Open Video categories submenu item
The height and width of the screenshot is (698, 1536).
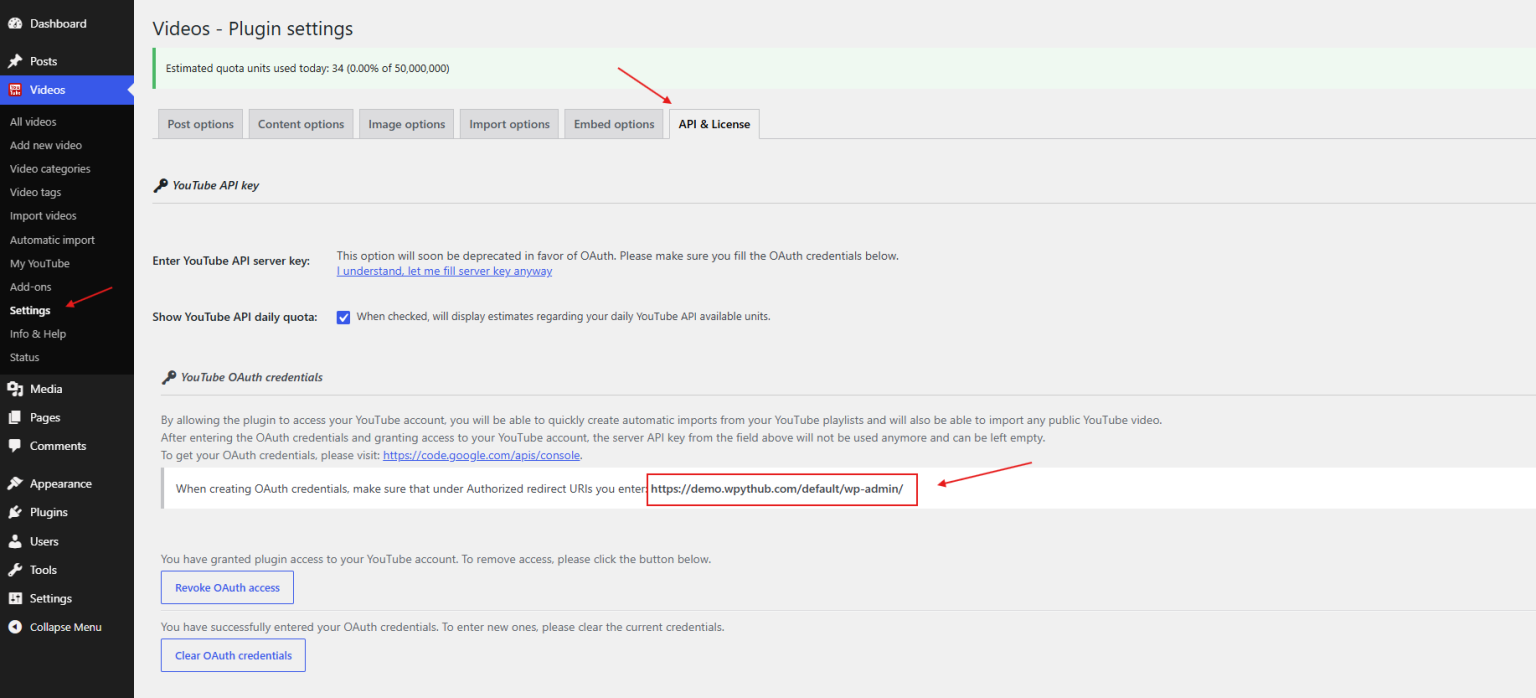(x=50, y=169)
